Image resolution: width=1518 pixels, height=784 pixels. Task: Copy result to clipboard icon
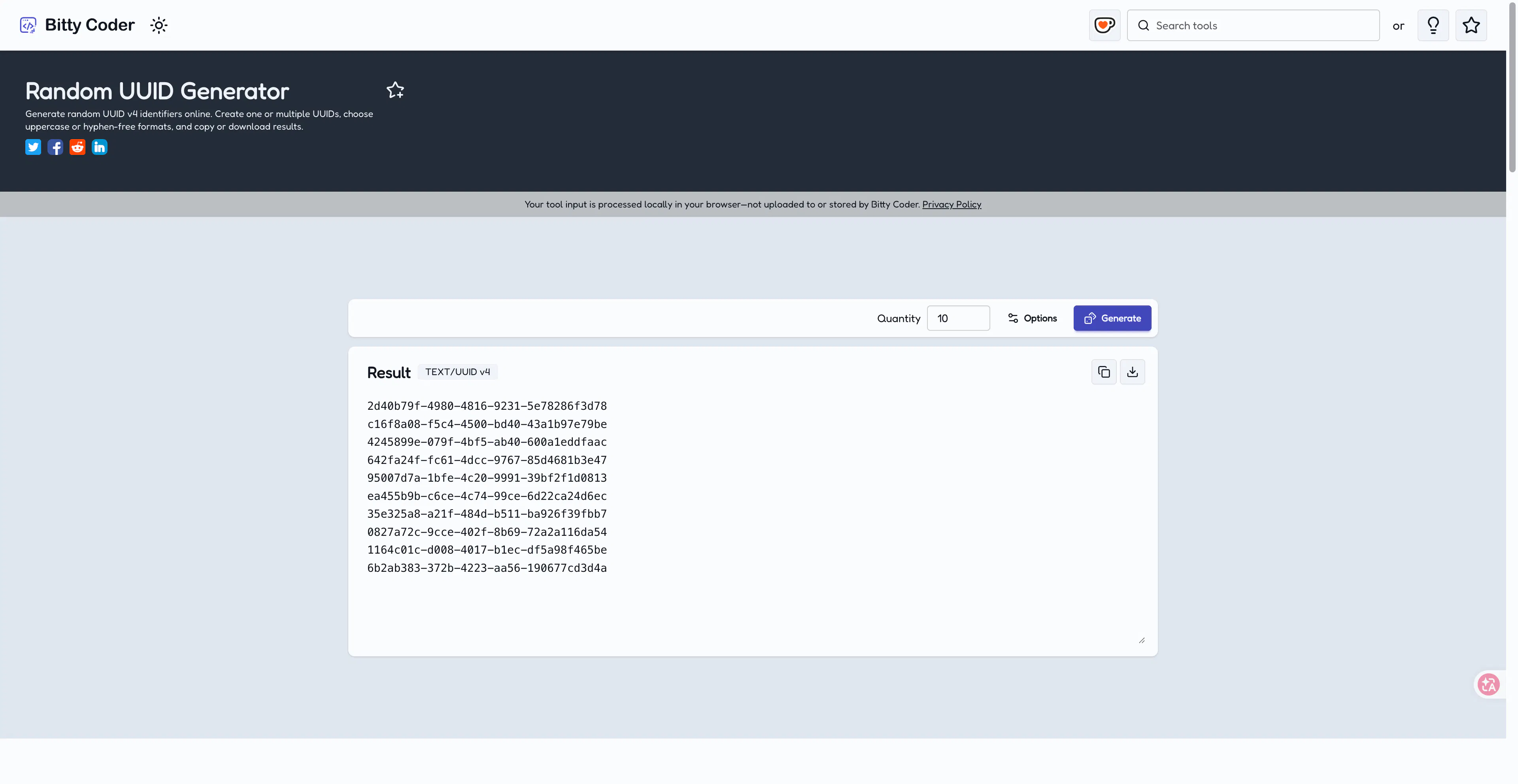pos(1104,372)
